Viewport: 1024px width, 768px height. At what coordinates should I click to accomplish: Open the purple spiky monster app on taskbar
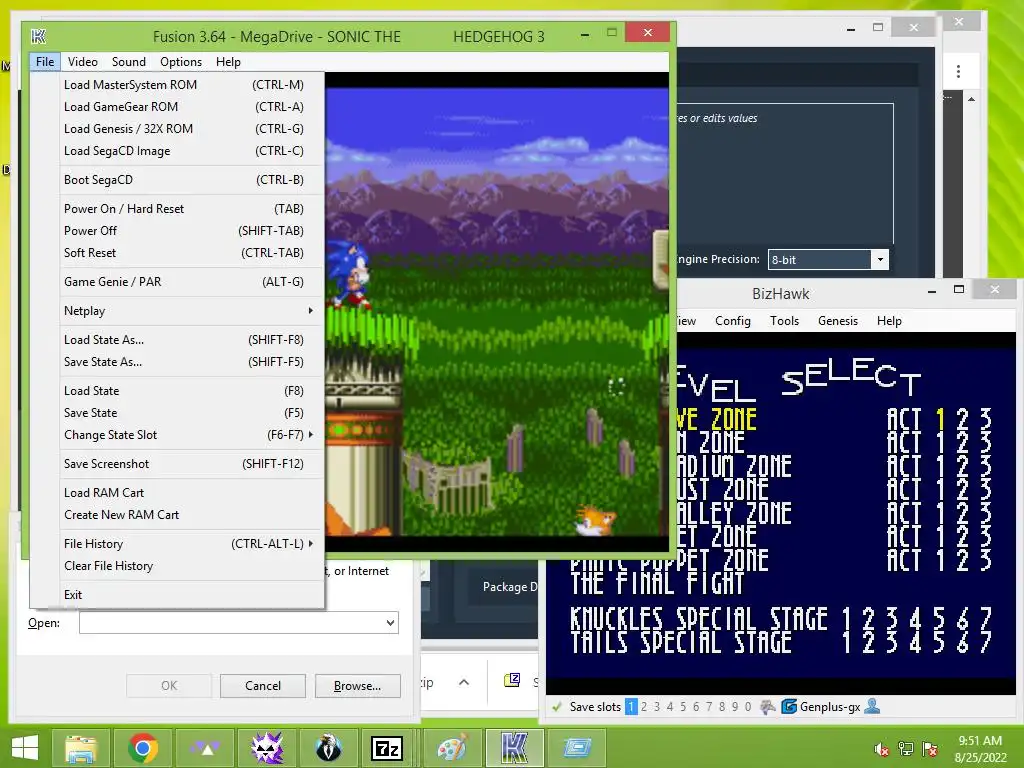coord(267,748)
